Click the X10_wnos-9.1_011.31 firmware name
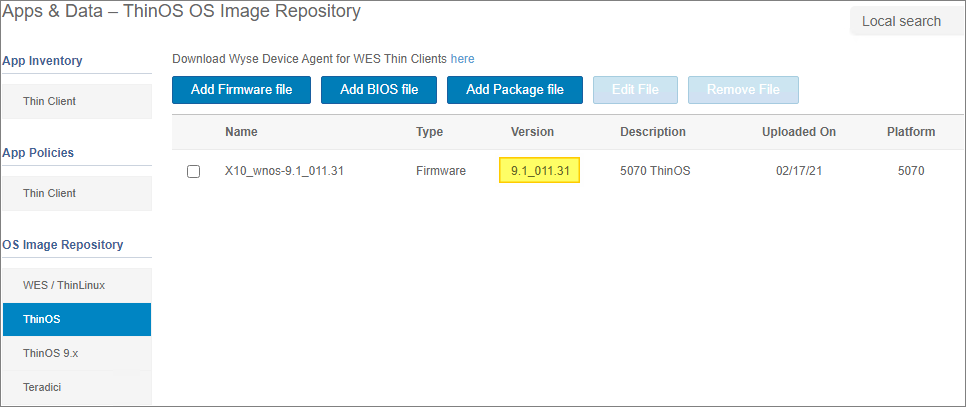The width and height of the screenshot is (966, 407). [286, 171]
